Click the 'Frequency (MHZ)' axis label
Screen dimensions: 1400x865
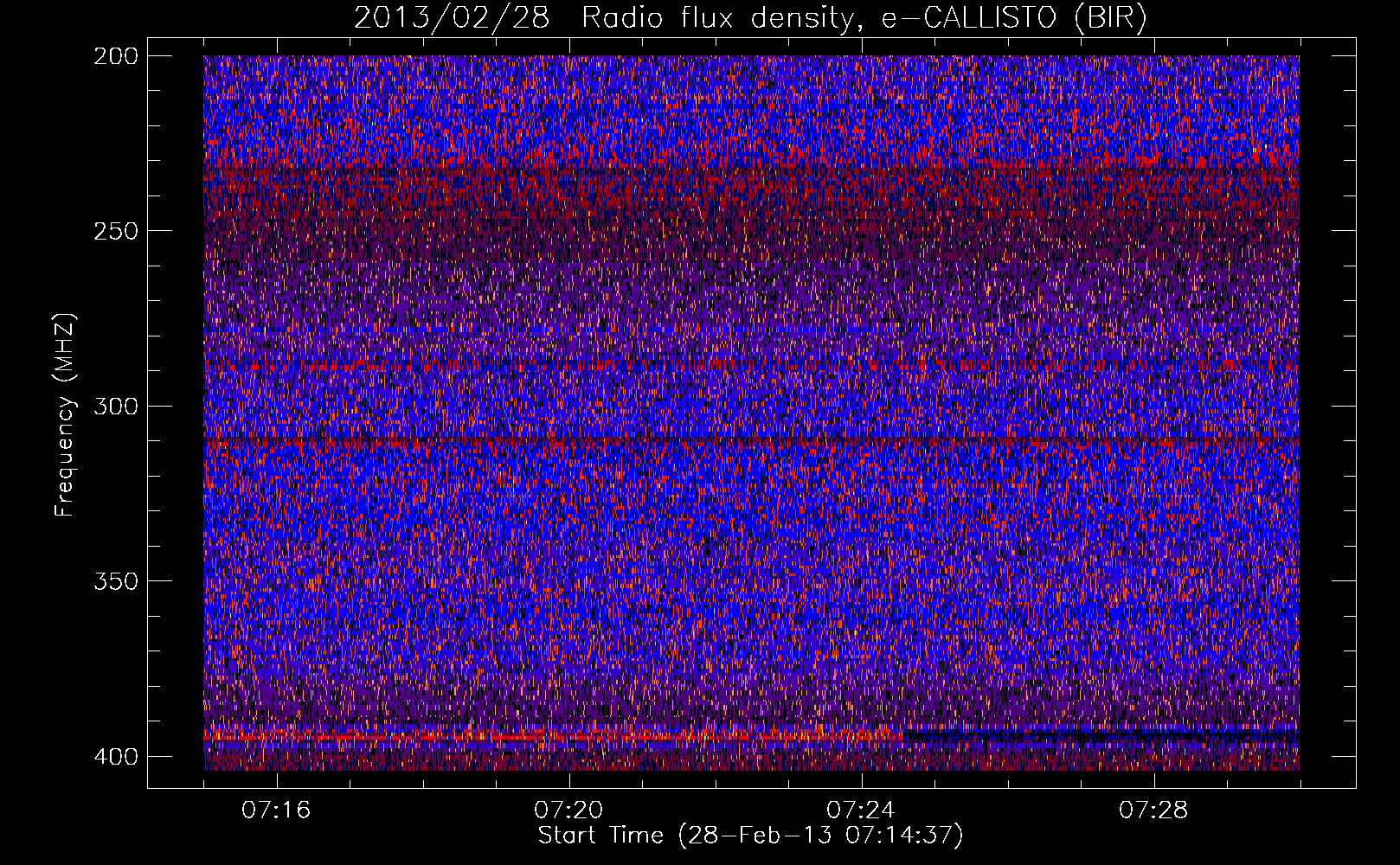(65, 415)
